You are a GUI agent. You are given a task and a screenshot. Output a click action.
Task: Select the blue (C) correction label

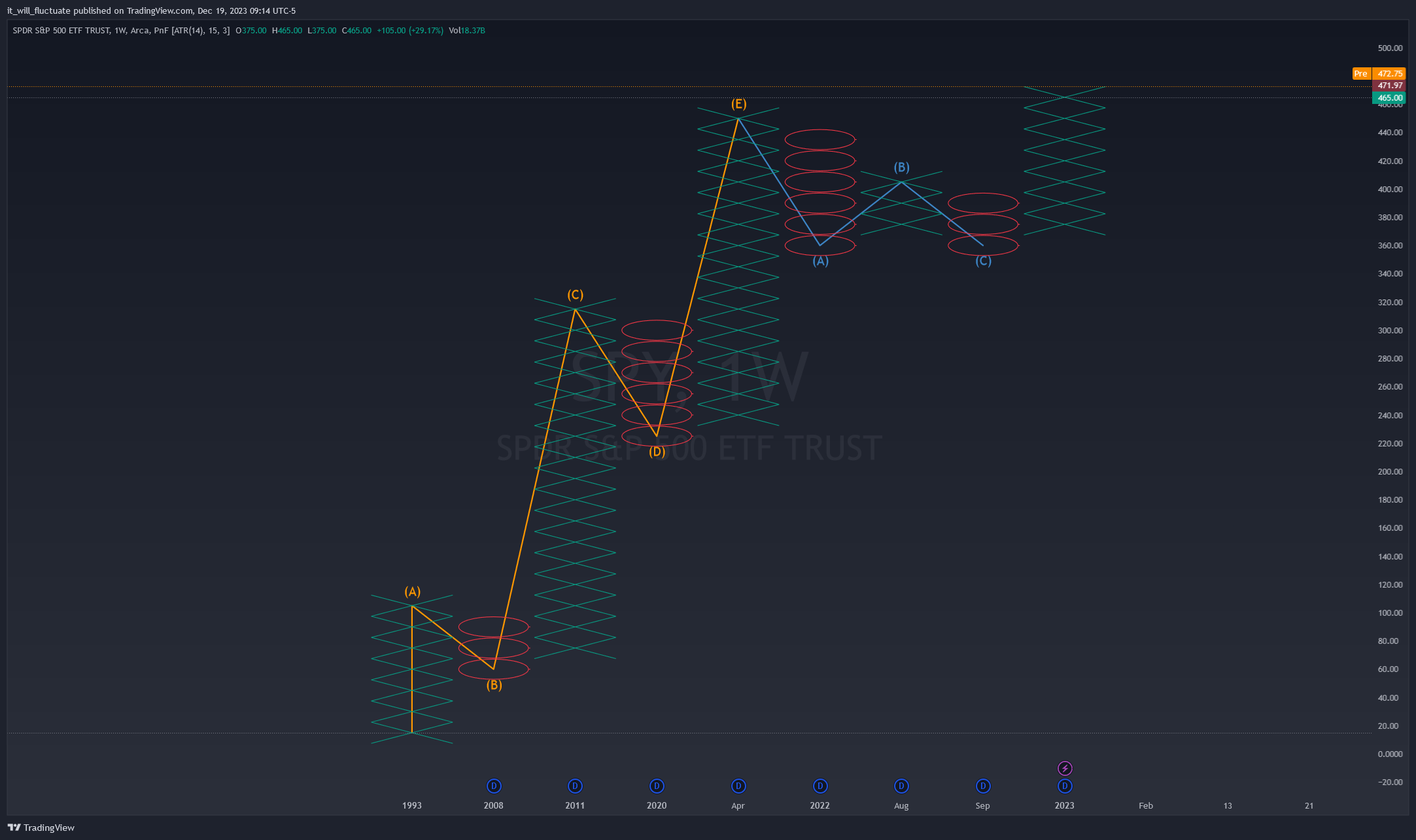(983, 261)
